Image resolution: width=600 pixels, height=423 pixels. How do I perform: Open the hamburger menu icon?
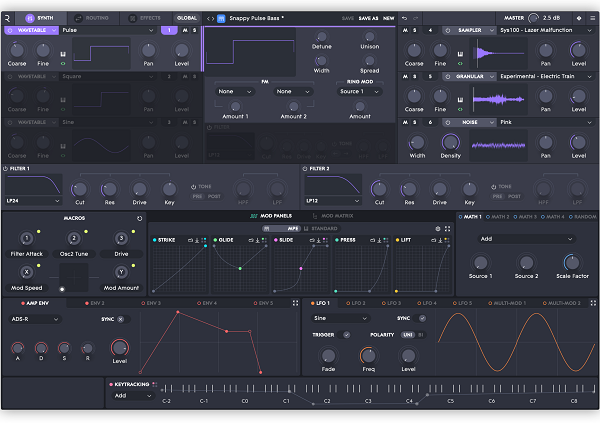click(592, 18)
